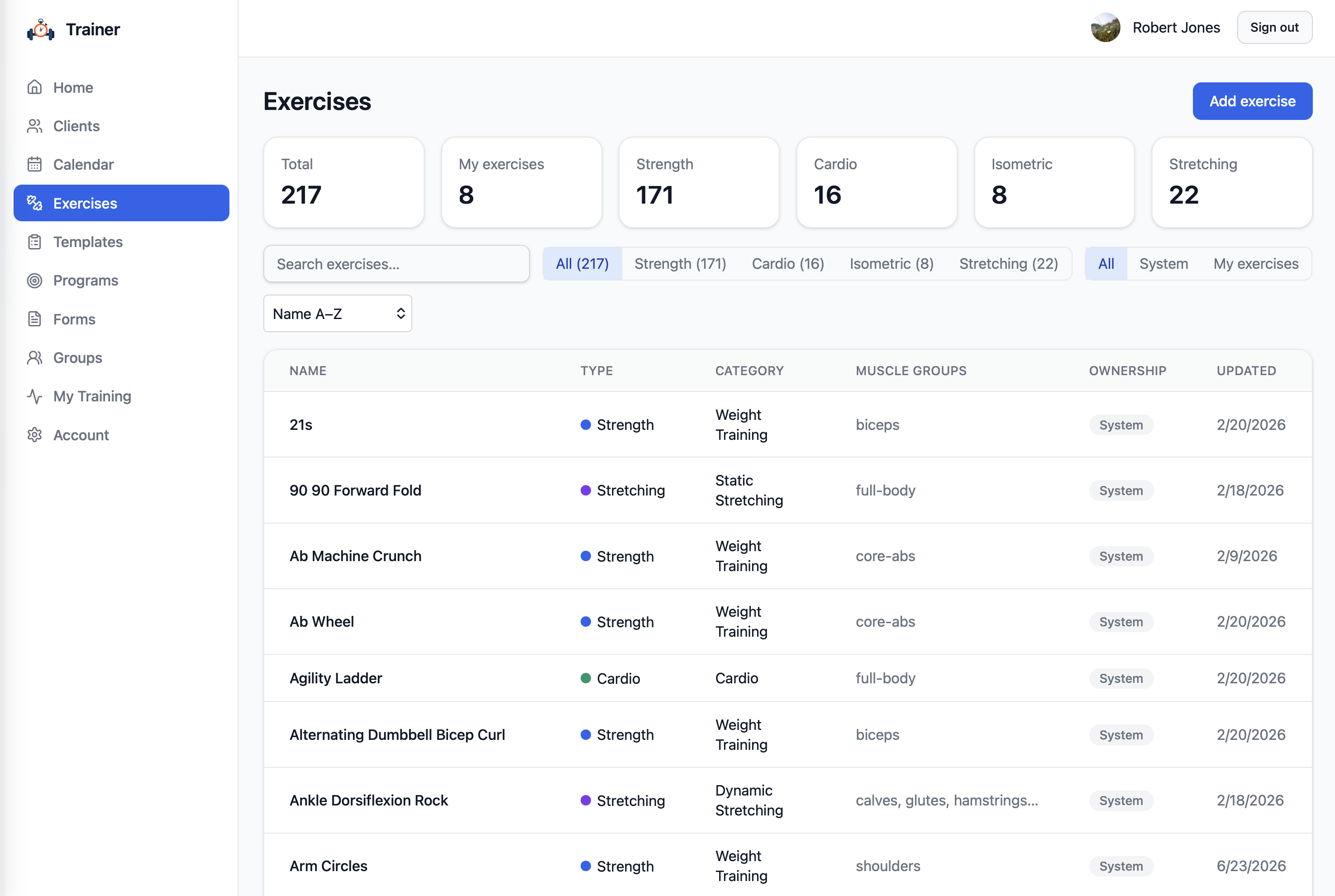Click the MUSCLE GROUPS column header
This screenshot has height=896, width=1335.
(911, 371)
